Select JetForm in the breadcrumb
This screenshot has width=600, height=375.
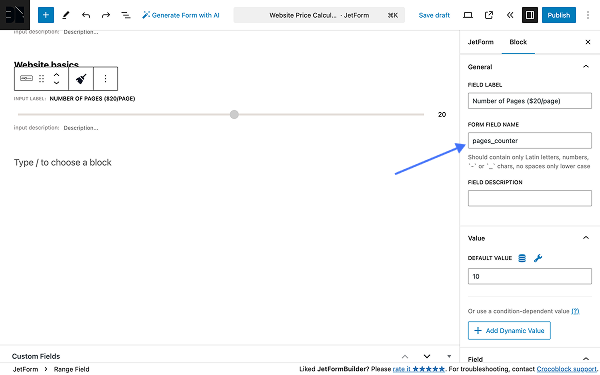(x=26, y=369)
